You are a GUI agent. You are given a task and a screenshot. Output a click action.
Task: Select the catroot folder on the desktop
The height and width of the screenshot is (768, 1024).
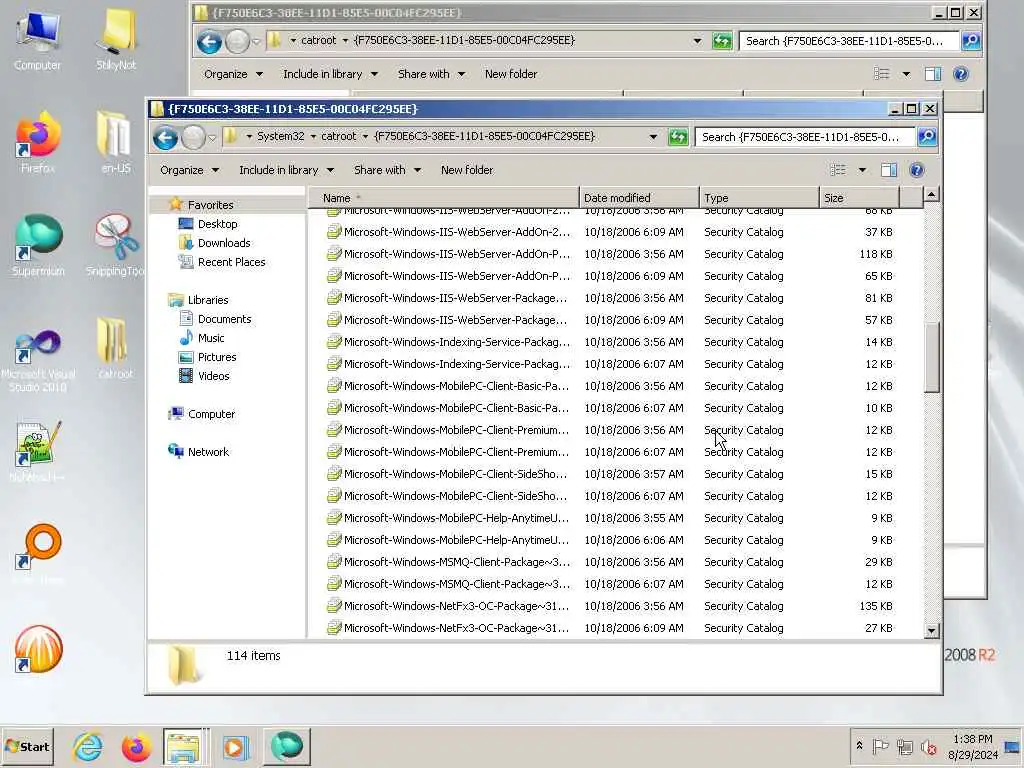pos(115,348)
